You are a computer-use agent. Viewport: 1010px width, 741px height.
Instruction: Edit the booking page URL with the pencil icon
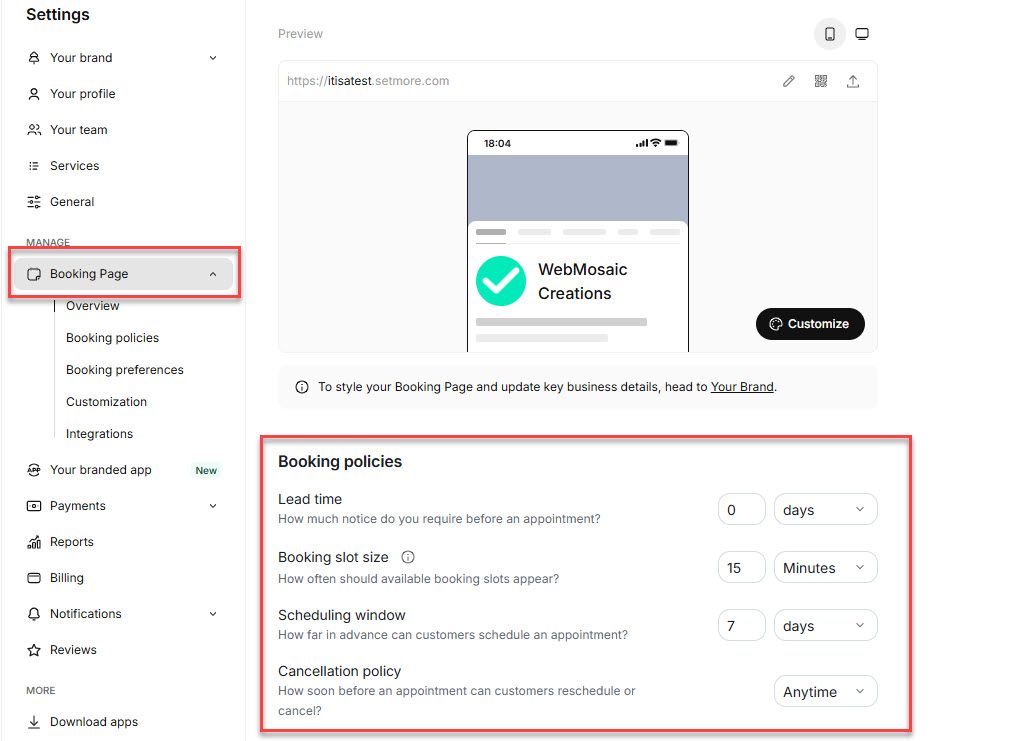click(x=789, y=81)
